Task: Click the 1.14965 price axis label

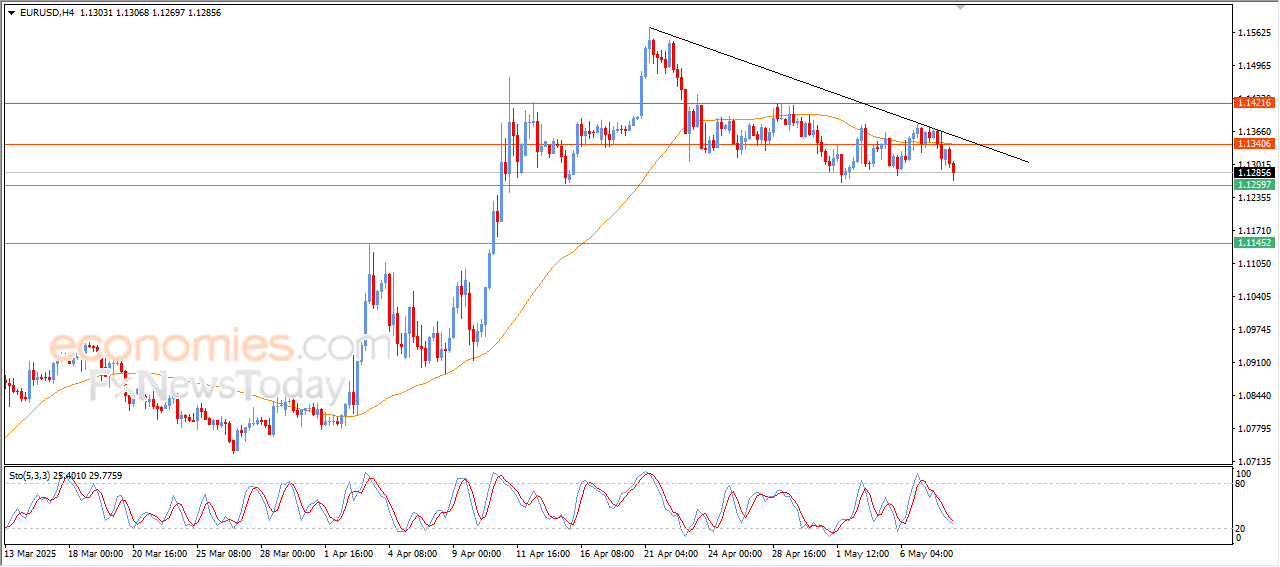Action: tap(1254, 66)
